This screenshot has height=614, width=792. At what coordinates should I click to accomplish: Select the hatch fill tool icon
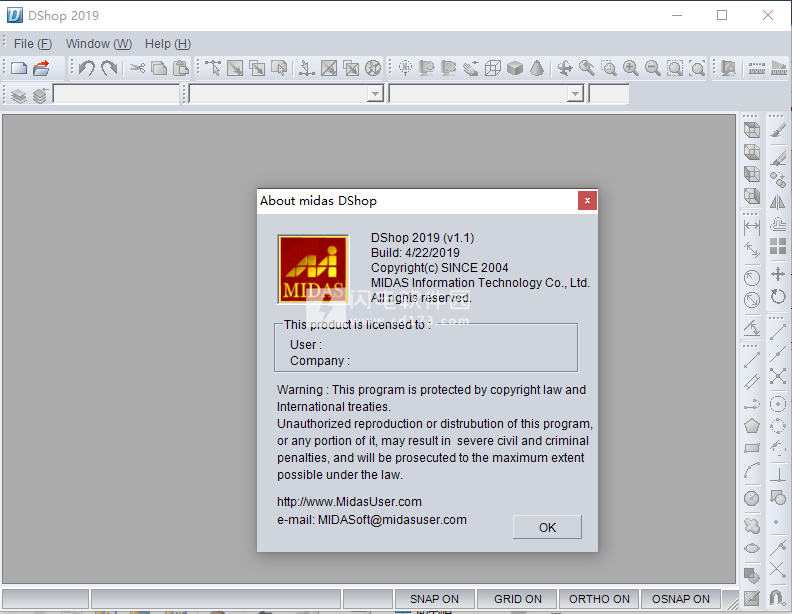click(x=752, y=598)
